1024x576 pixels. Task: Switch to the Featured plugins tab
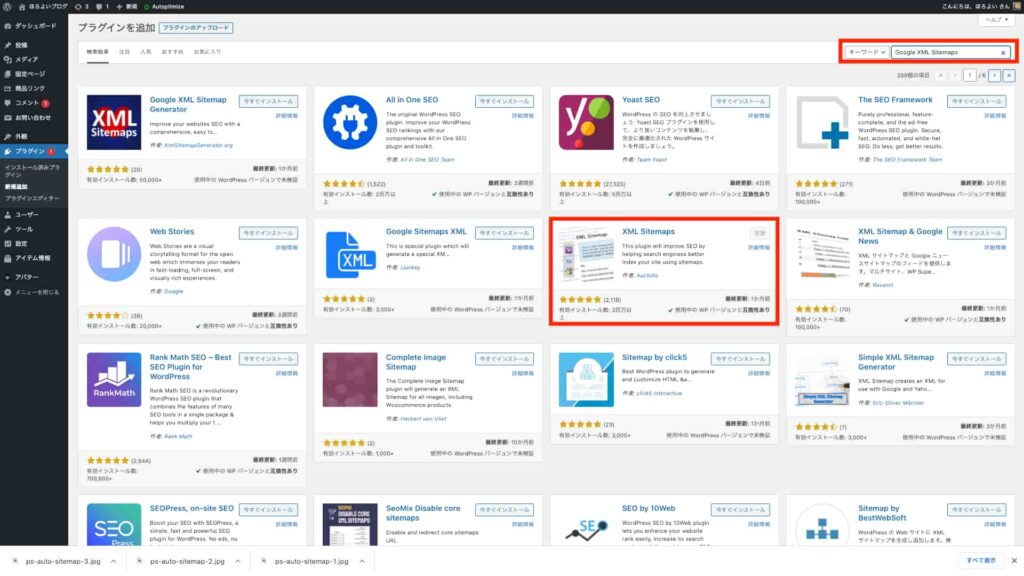(124, 52)
